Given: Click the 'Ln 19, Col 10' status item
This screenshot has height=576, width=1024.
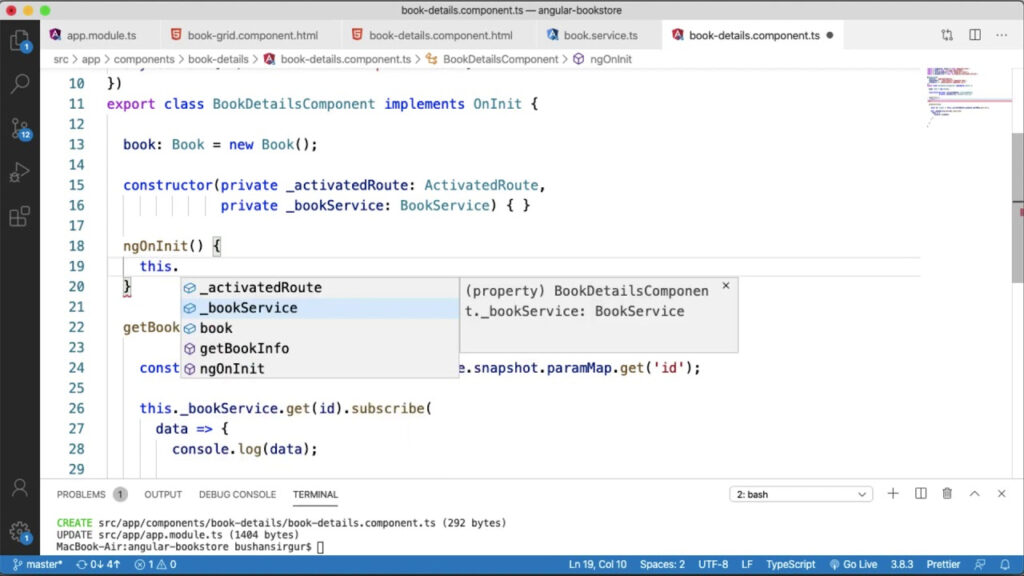Looking at the screenshot, I should [x=597, y=564].
